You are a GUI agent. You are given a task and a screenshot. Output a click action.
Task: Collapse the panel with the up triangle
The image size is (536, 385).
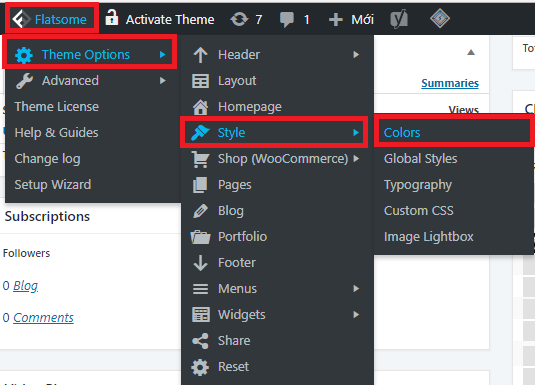click(471, 52)
